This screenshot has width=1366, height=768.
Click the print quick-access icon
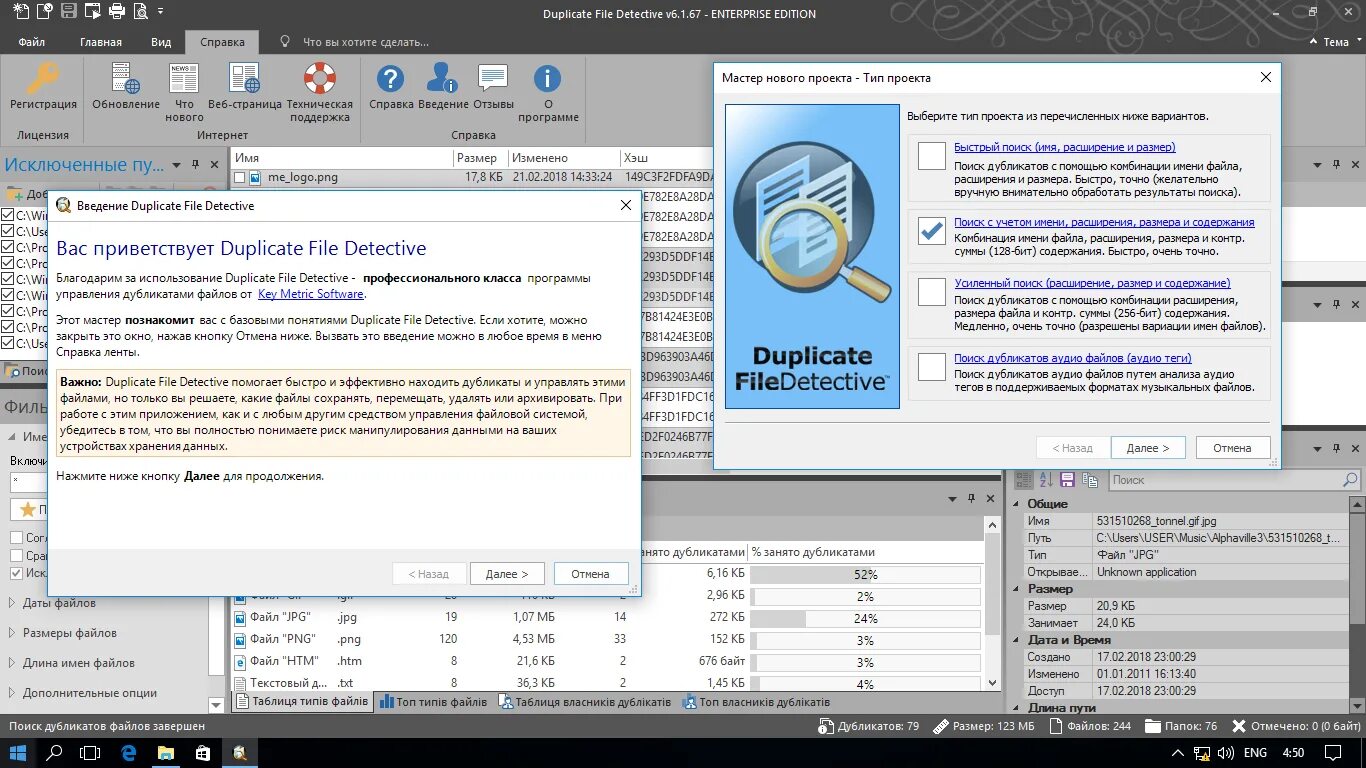(117, 13)
